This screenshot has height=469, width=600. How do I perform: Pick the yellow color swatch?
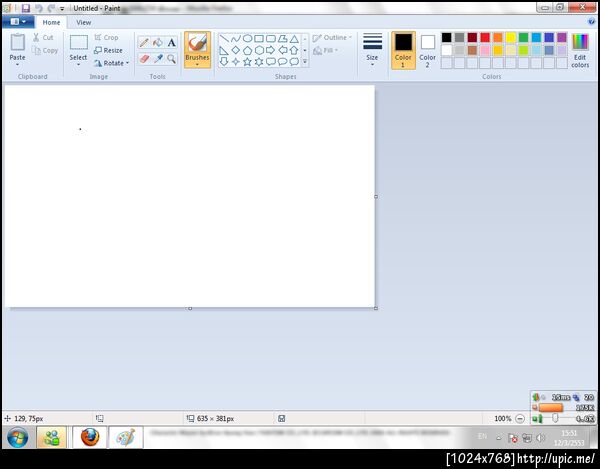511,37
